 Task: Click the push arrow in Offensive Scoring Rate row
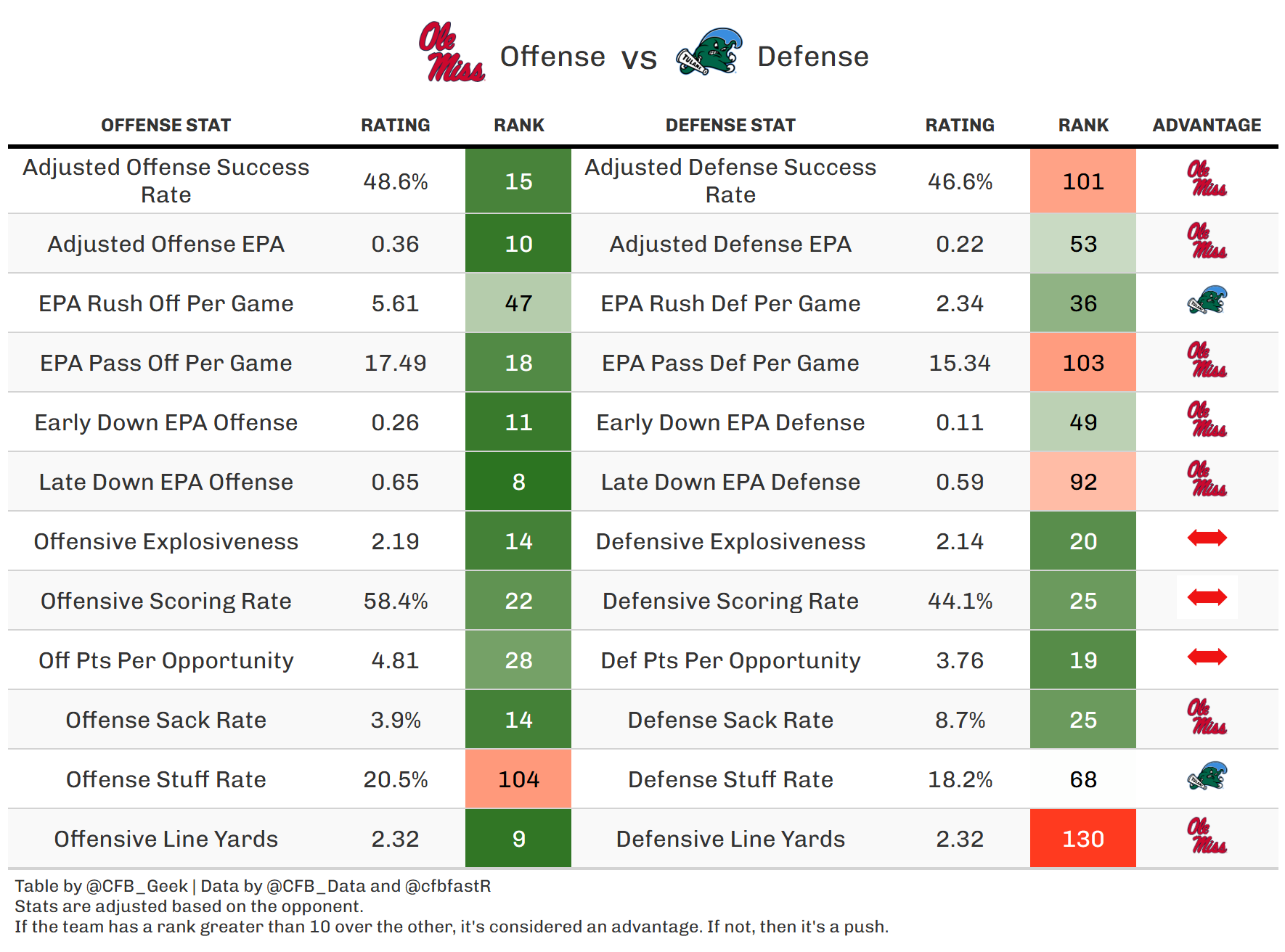[1207, 597]
